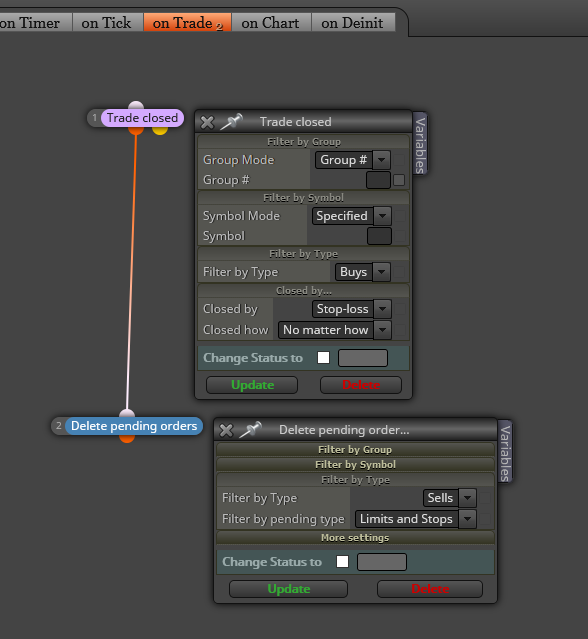Enable Change Status to in Trade closed panel
The image size is (588, 639).
point(324,358)
